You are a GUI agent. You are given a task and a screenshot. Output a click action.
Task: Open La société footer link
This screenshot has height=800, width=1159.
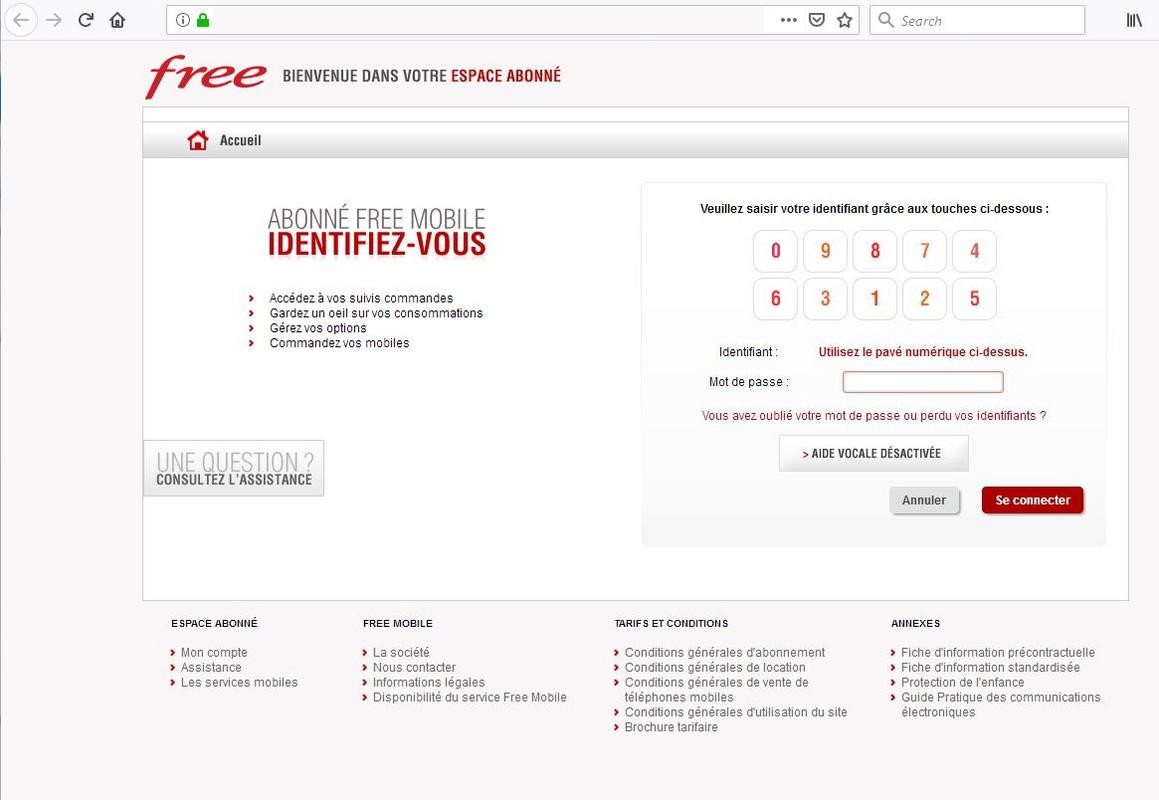click(401, 652)
